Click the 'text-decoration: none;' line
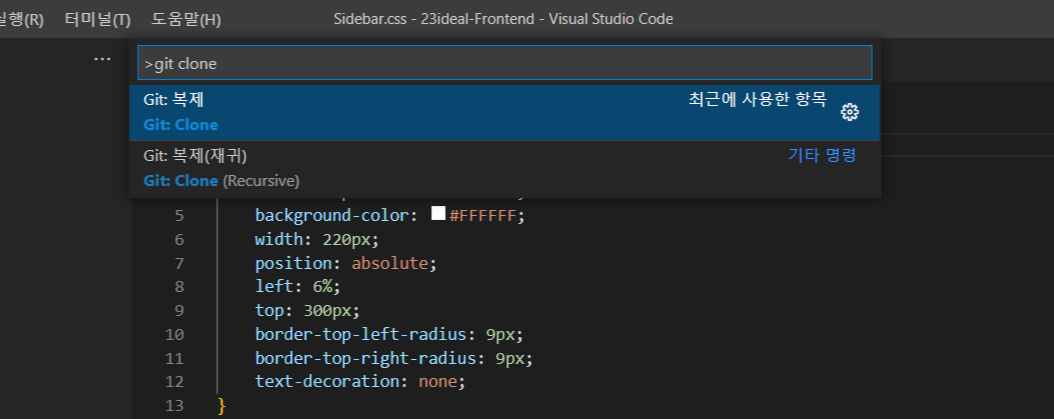 (x=360, y=381)
